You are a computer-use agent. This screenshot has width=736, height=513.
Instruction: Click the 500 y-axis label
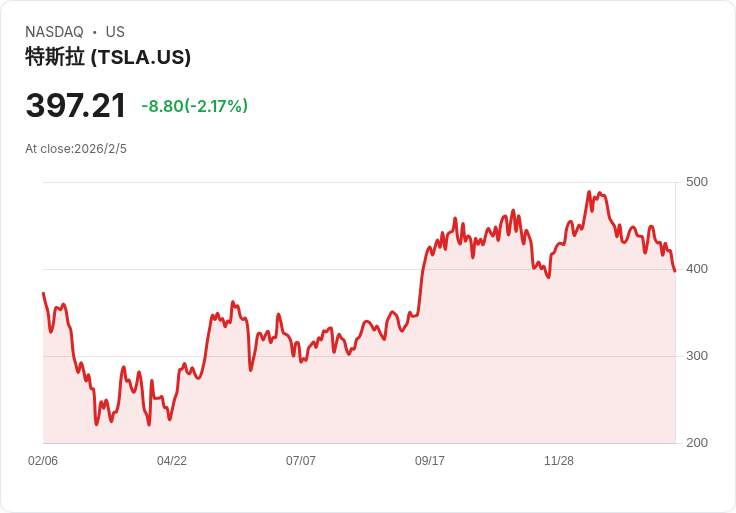tap(696, 182)
